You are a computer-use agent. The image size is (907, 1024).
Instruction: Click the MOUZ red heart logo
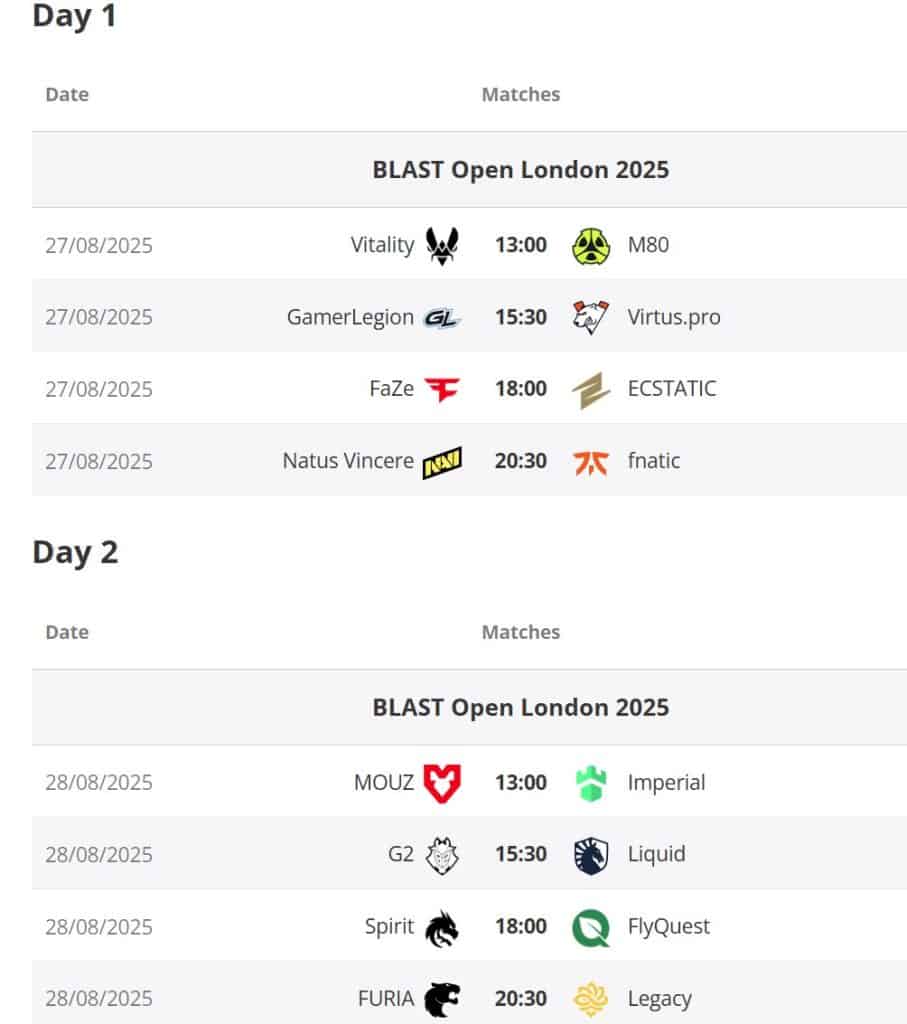pyautogui.click(x=441, y=783)
